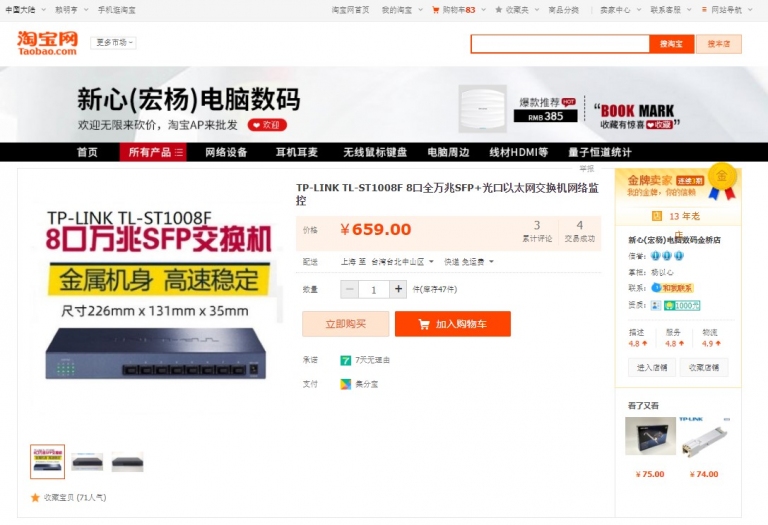
Task: Open the ¥74.00 SFP module product image
Action: click(704, 437)
